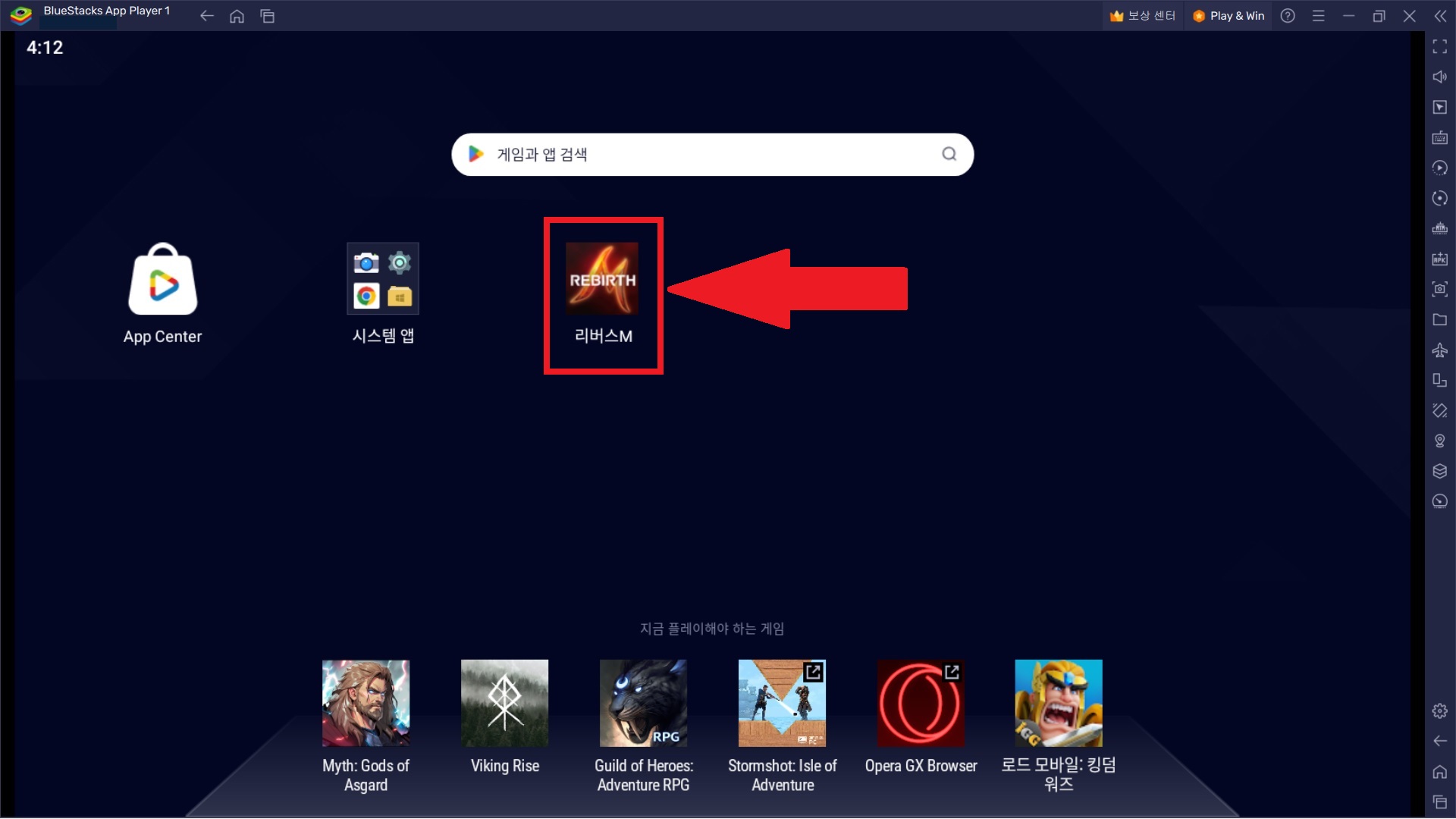This screenshot has width=1456, height=819.
Task: Open the keyboard controls icon
Action: (x=1440, y=138)
